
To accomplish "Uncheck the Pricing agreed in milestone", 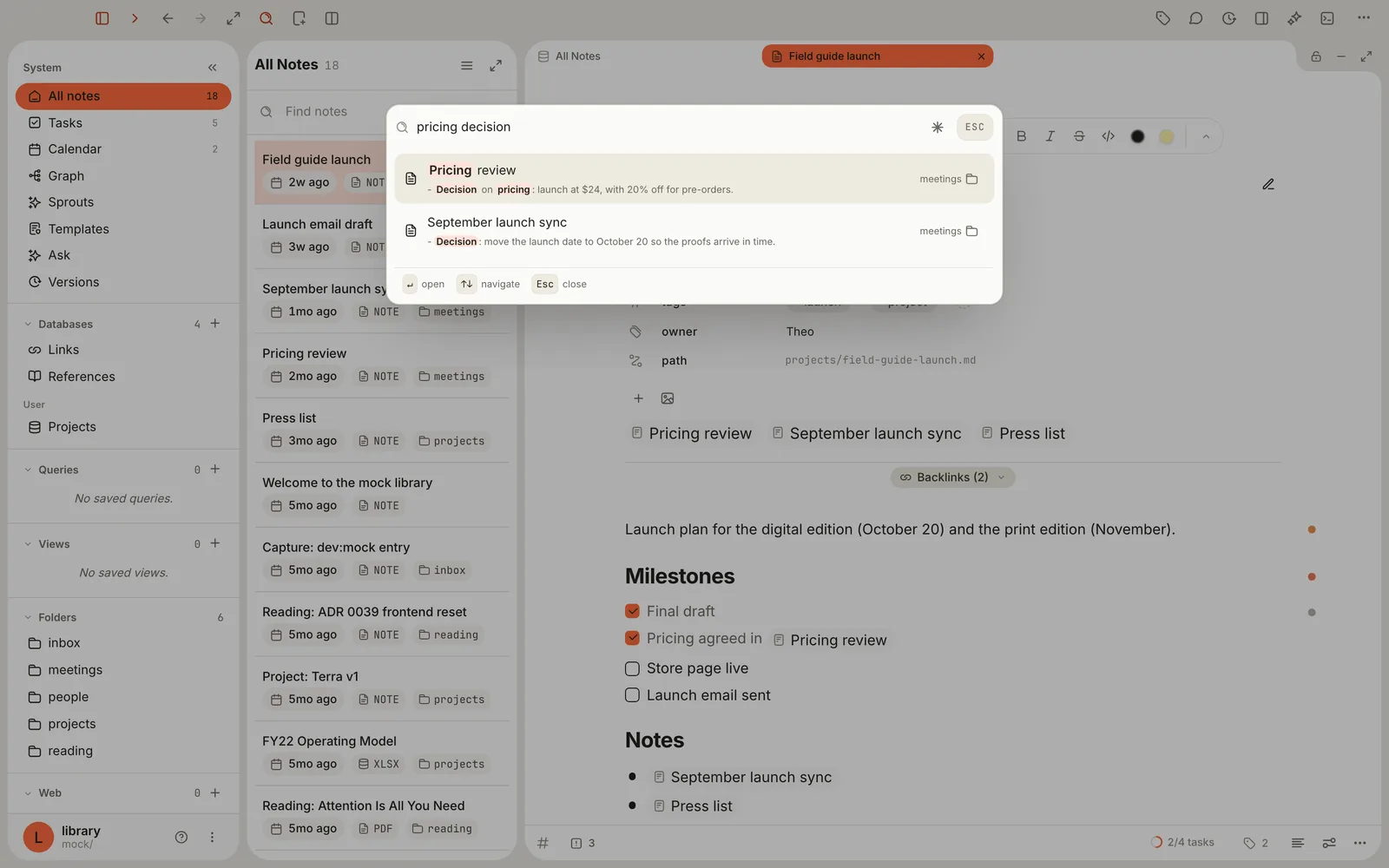I will [x=632, y=638].
